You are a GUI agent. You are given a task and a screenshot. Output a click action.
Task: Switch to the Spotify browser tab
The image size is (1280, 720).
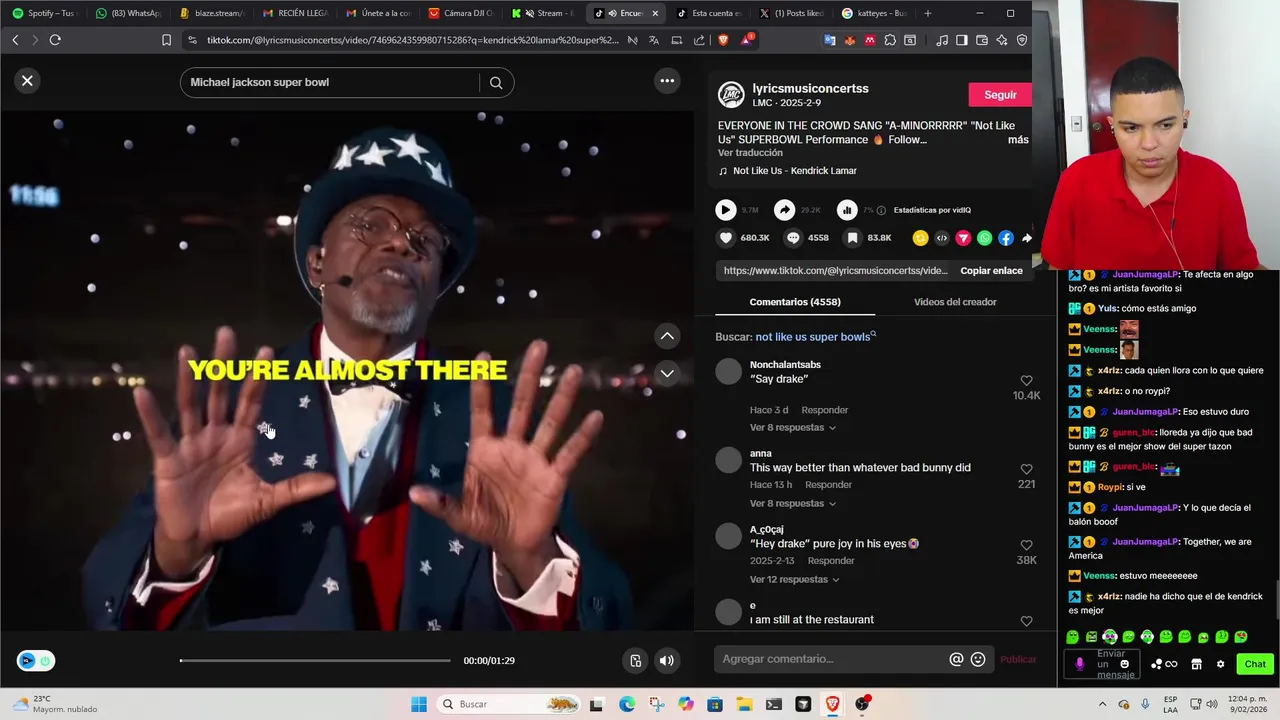43,13
